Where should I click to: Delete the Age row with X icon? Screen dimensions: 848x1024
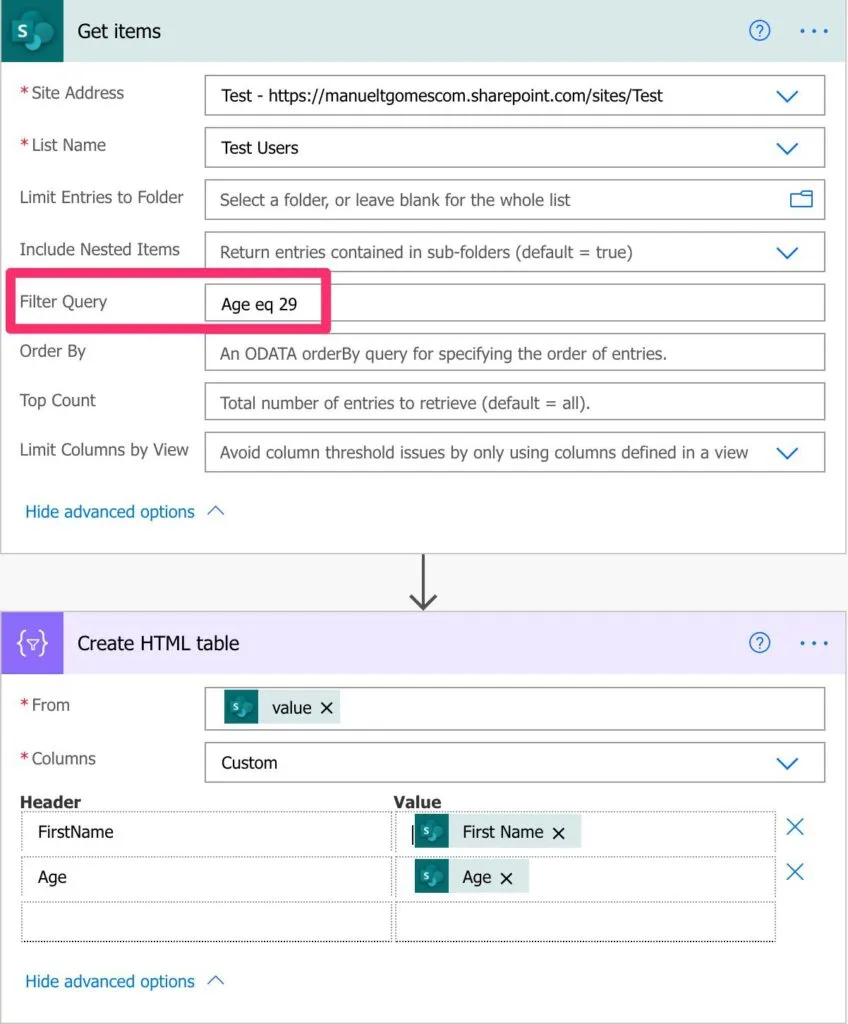click(795, 872)
